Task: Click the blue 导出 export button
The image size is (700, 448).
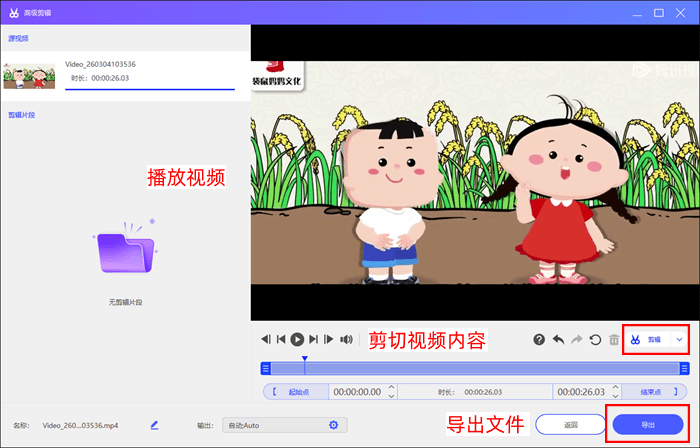Action: 648,424
